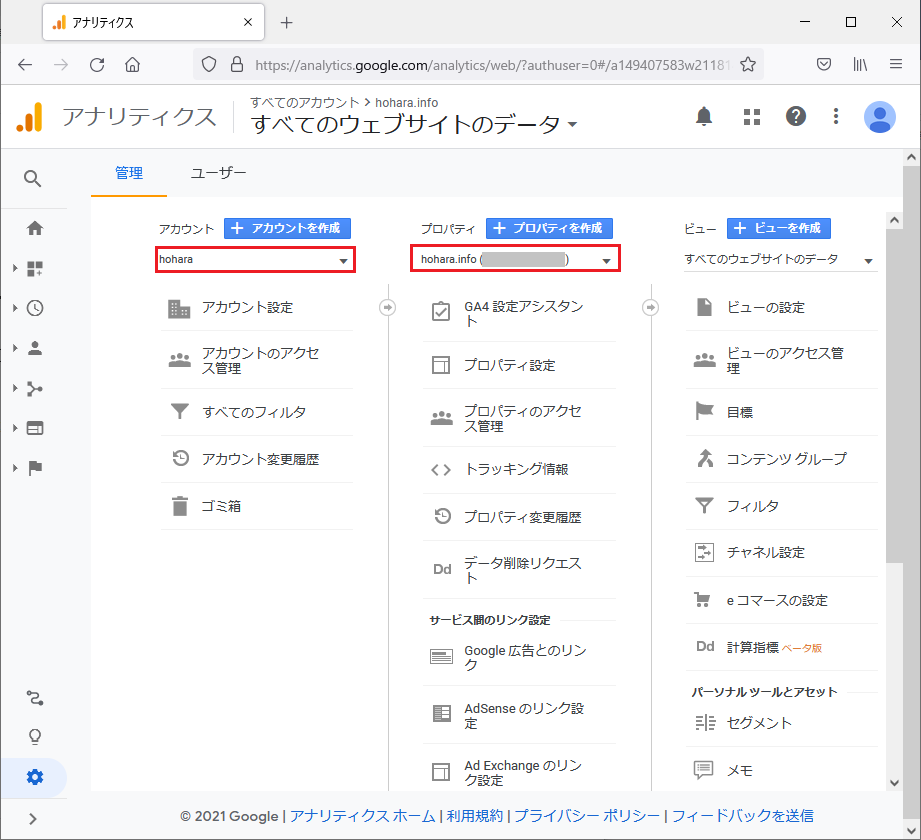The image size is (921, 840).
Task: Click the browser address bar URL
Action: (490, 65)
